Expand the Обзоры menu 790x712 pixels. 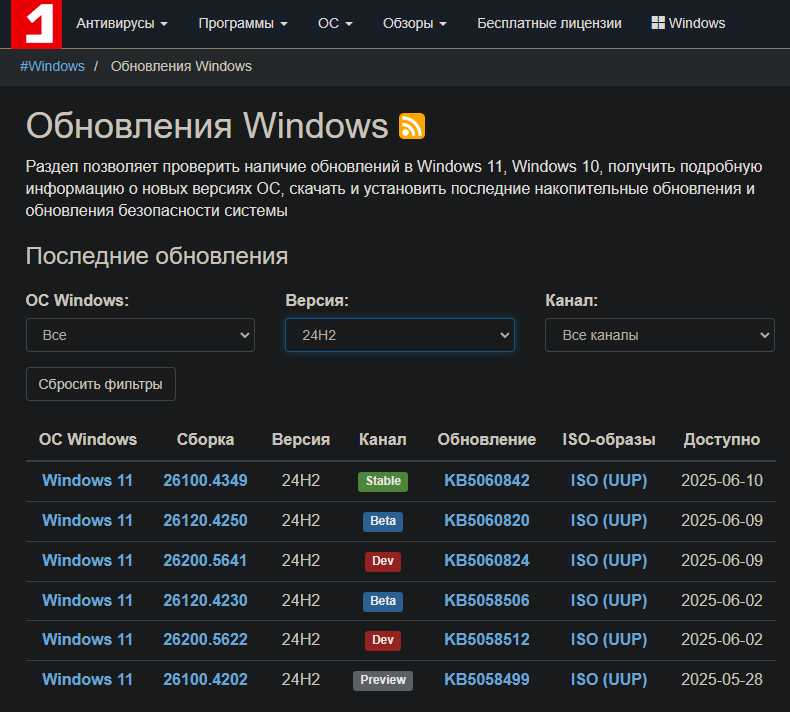point(415,23)
